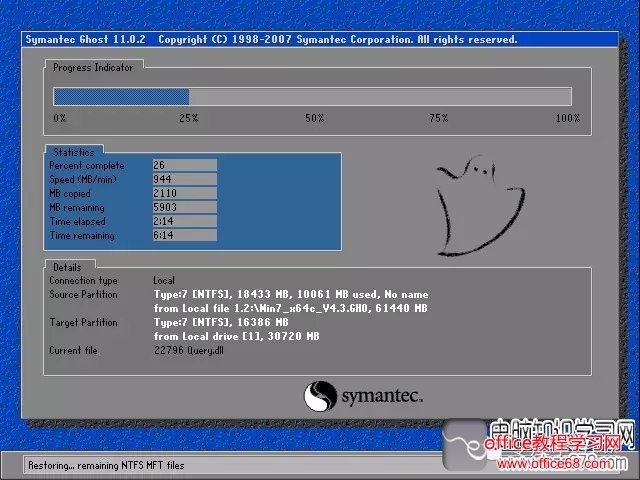The height and width of the screenshot is (480, 640).
Task: Click the Speed value 944
Action: pos(184,179)
